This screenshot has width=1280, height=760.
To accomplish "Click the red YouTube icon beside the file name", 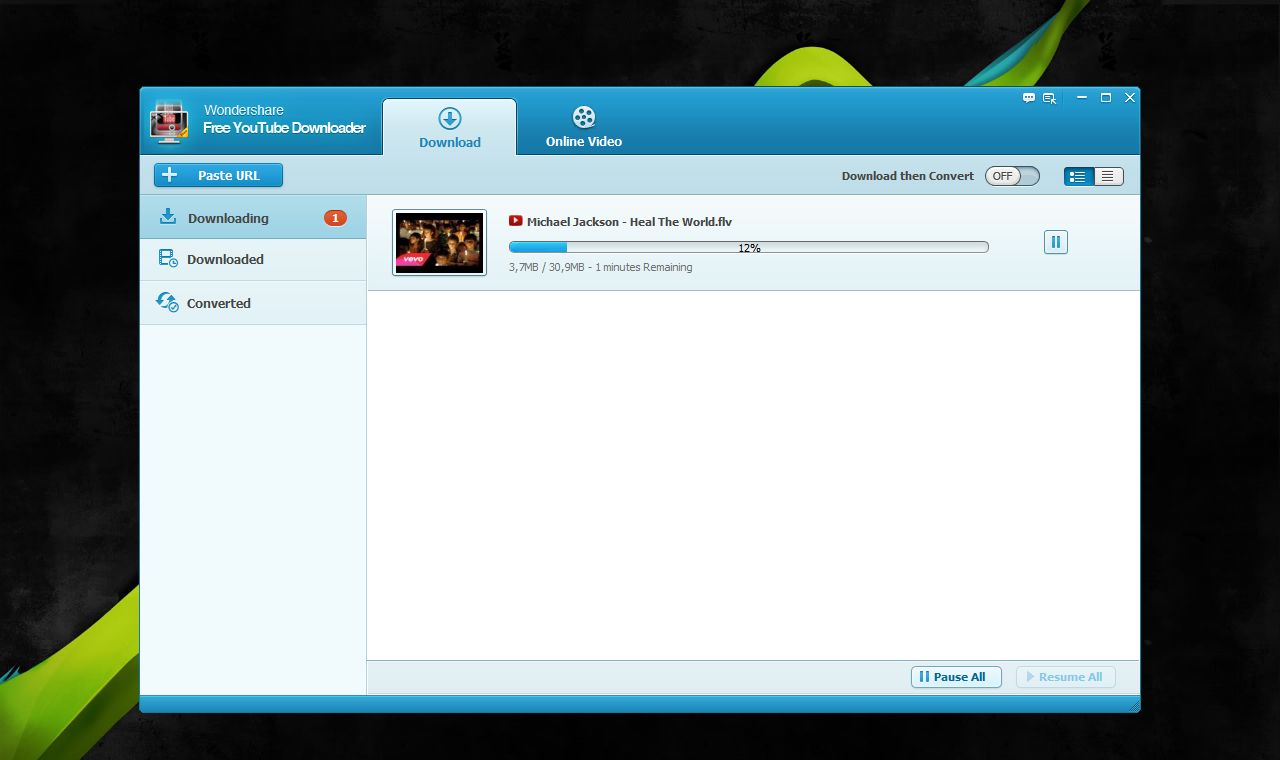I will tap(515, 221).
